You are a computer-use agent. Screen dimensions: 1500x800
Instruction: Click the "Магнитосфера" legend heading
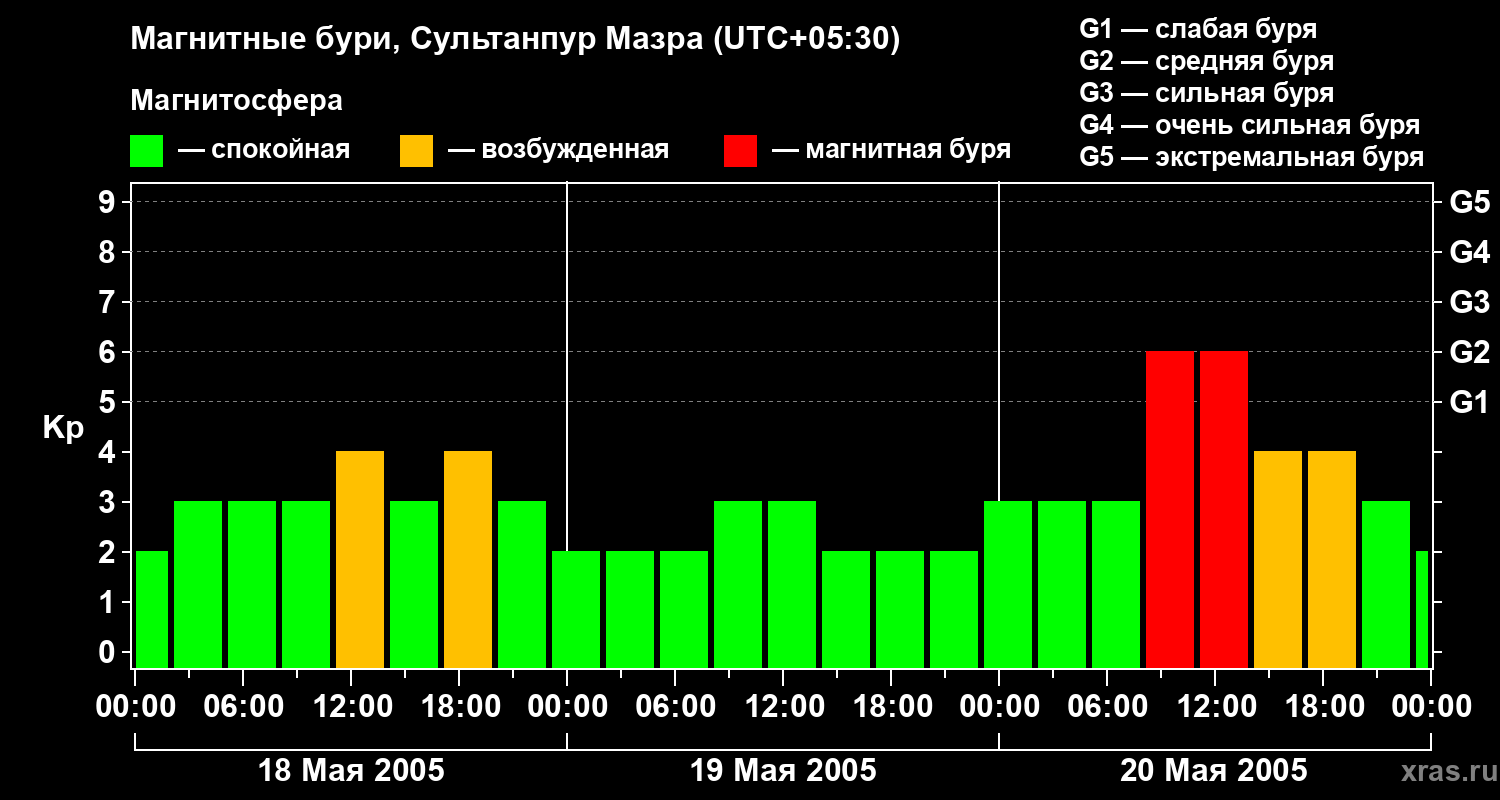tap(236, 101)
